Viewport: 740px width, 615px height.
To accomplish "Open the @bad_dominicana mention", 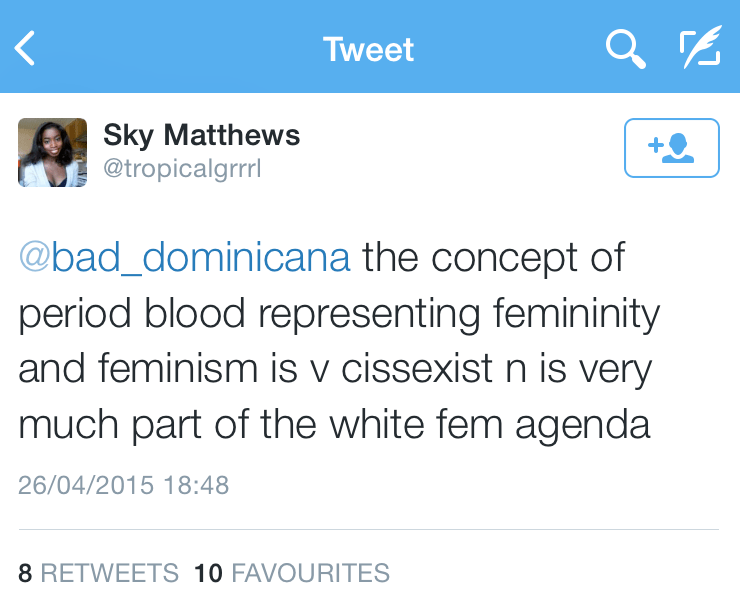I will pos(185,257).
